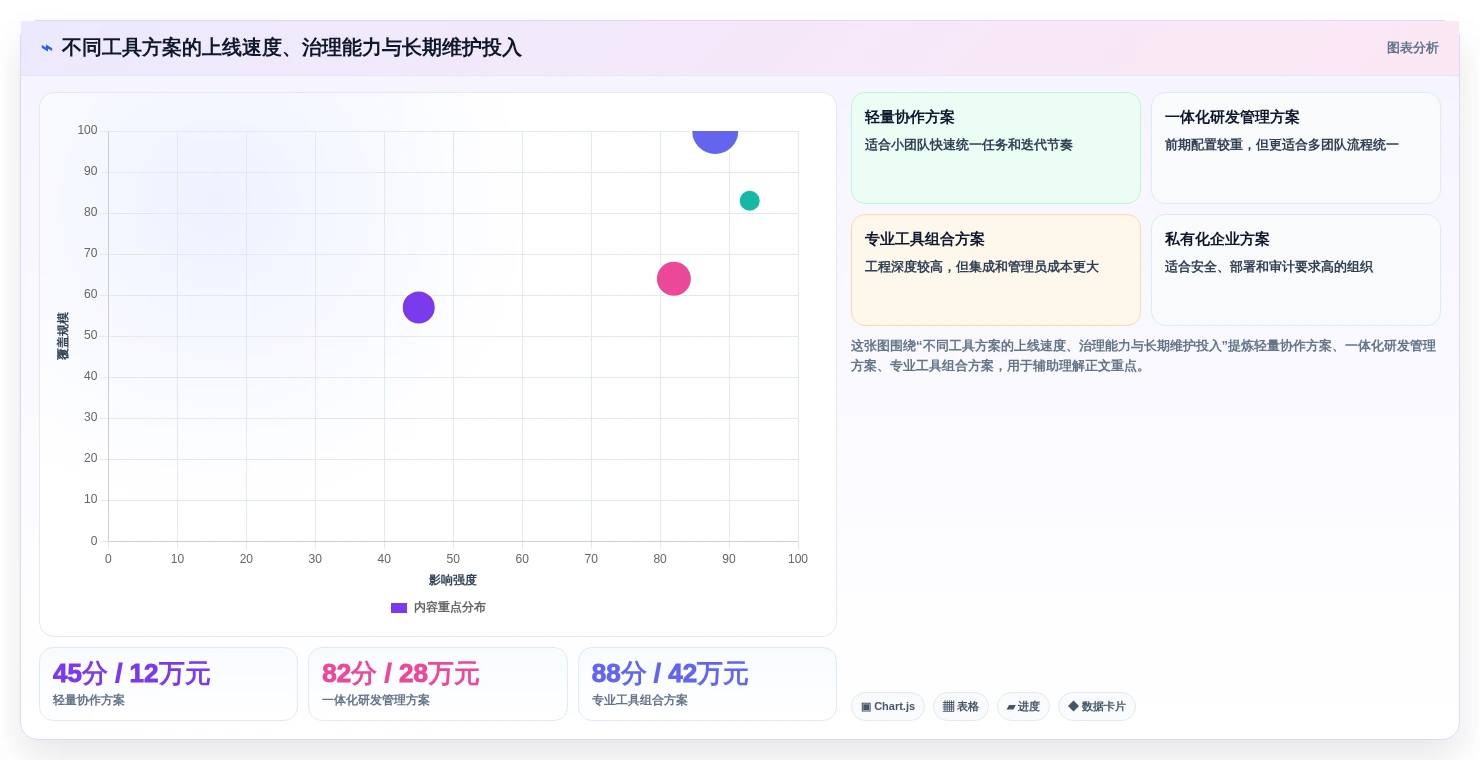Toggle the 内容重点分布 legend item
This screenshot has width=1480, height=760.
pyautogui.click(x=438, y=607)
